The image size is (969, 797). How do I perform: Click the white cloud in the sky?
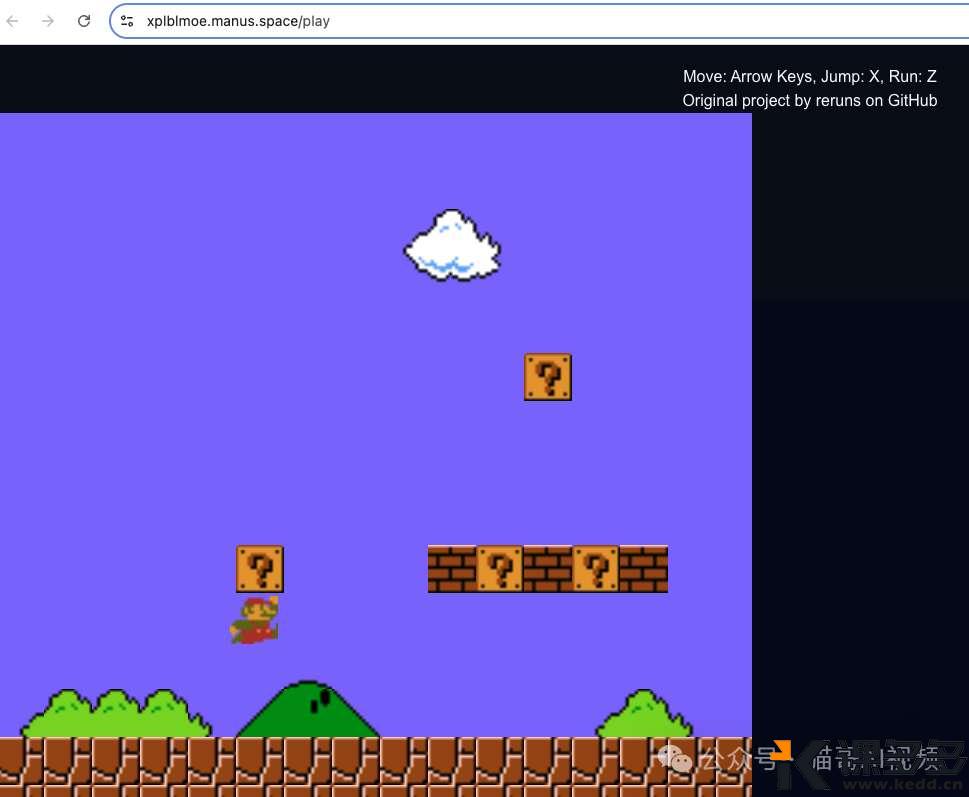pyautogui.click(x=452, y=245)
